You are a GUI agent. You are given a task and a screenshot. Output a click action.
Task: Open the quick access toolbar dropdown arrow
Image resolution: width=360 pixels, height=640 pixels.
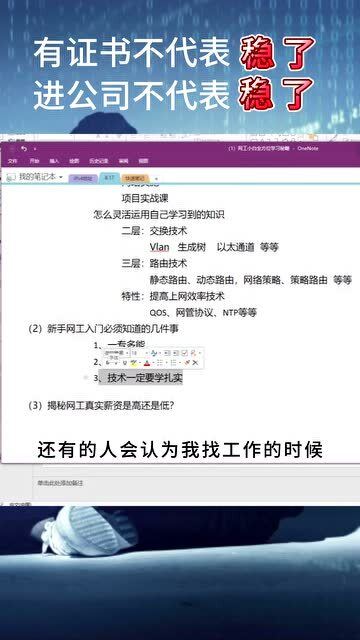click(x=35, y=149)
